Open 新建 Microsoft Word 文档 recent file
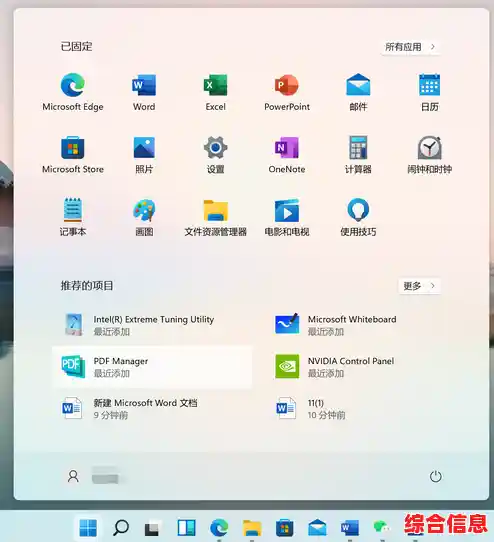494x542 pixels. (152, 409)
